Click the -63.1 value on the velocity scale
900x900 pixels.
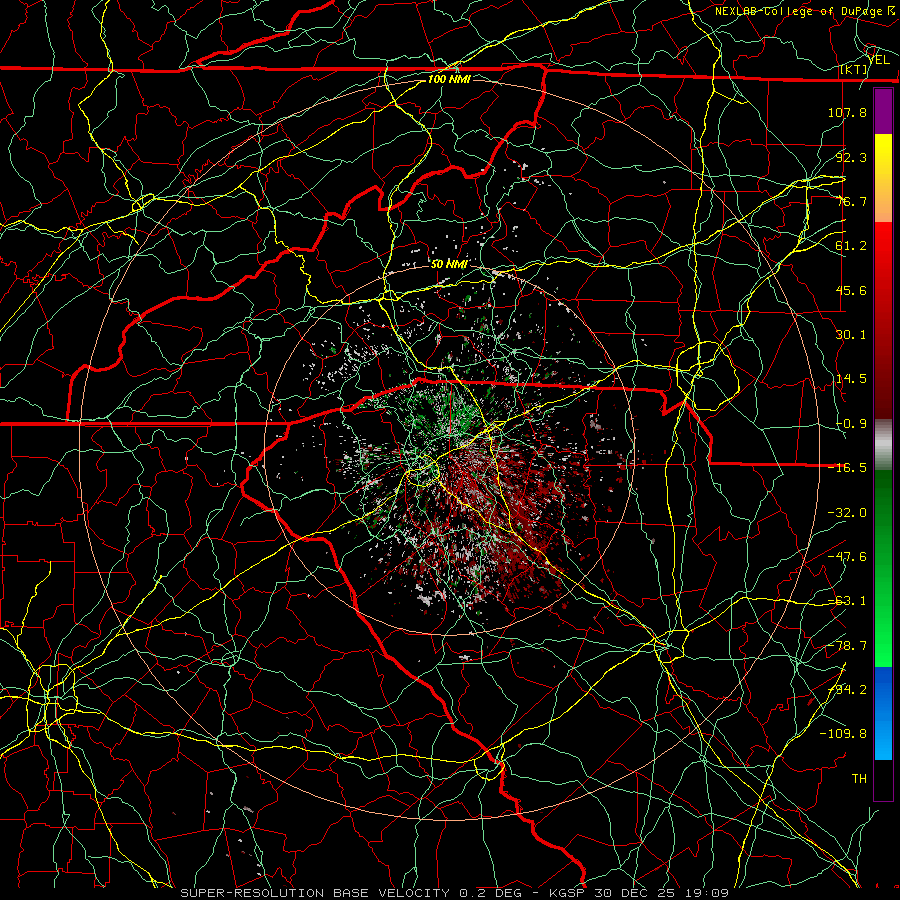pos(847,601)
